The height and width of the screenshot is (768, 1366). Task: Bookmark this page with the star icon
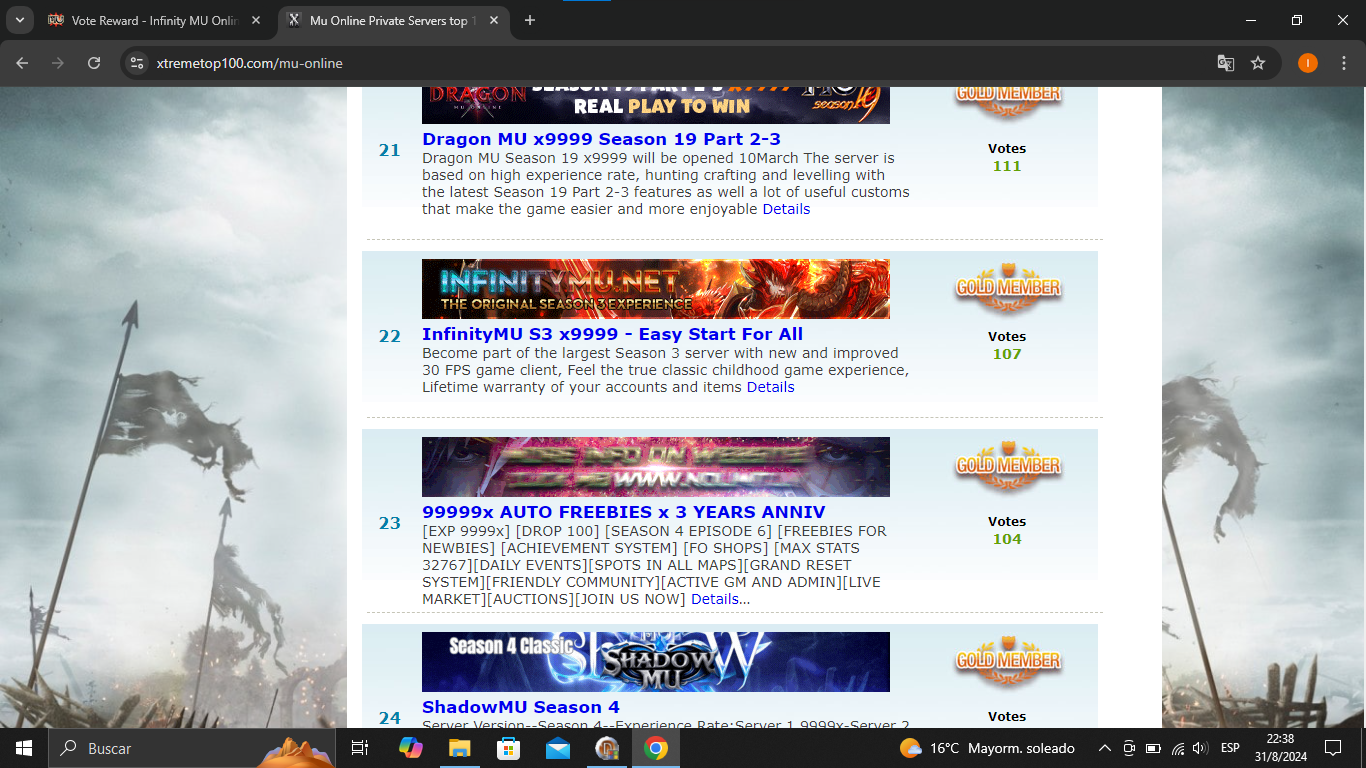coord(1258,63)
